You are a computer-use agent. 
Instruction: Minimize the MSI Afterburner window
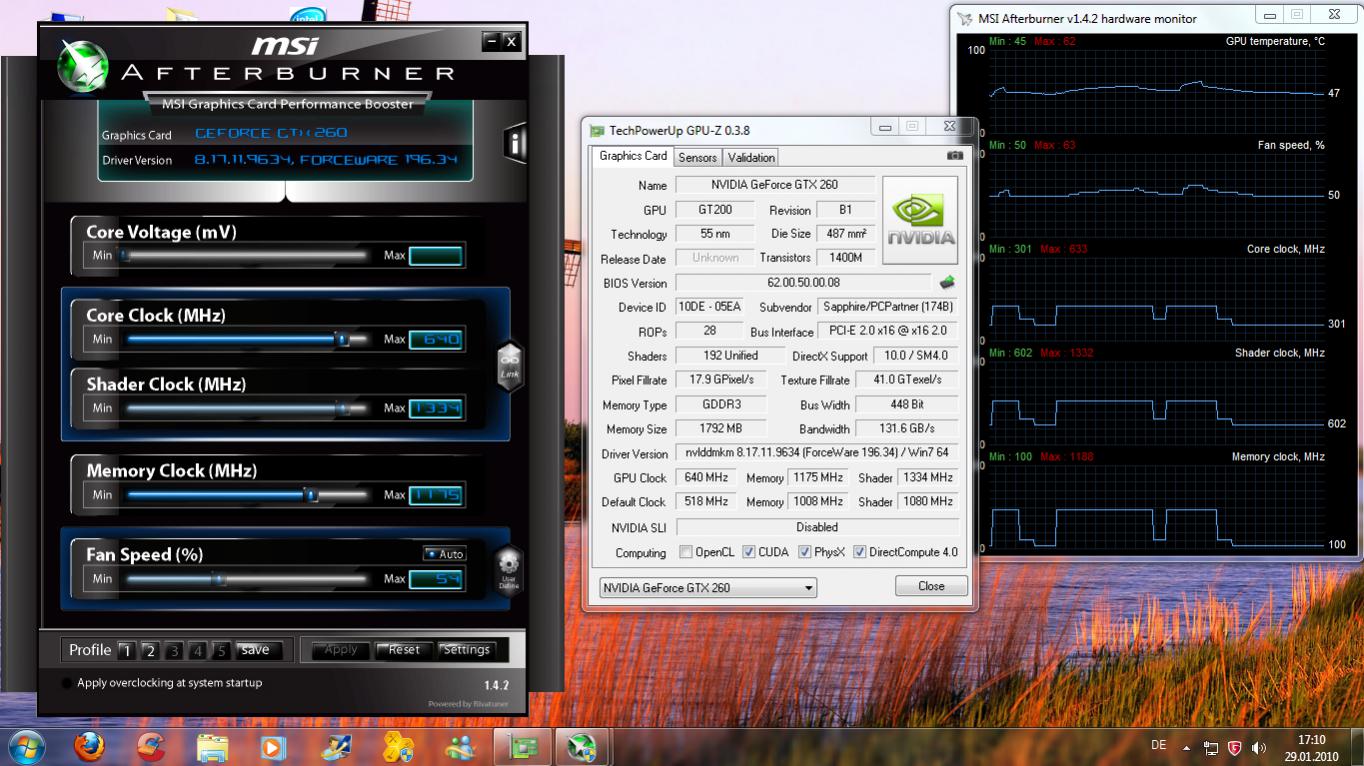point(491,41)
